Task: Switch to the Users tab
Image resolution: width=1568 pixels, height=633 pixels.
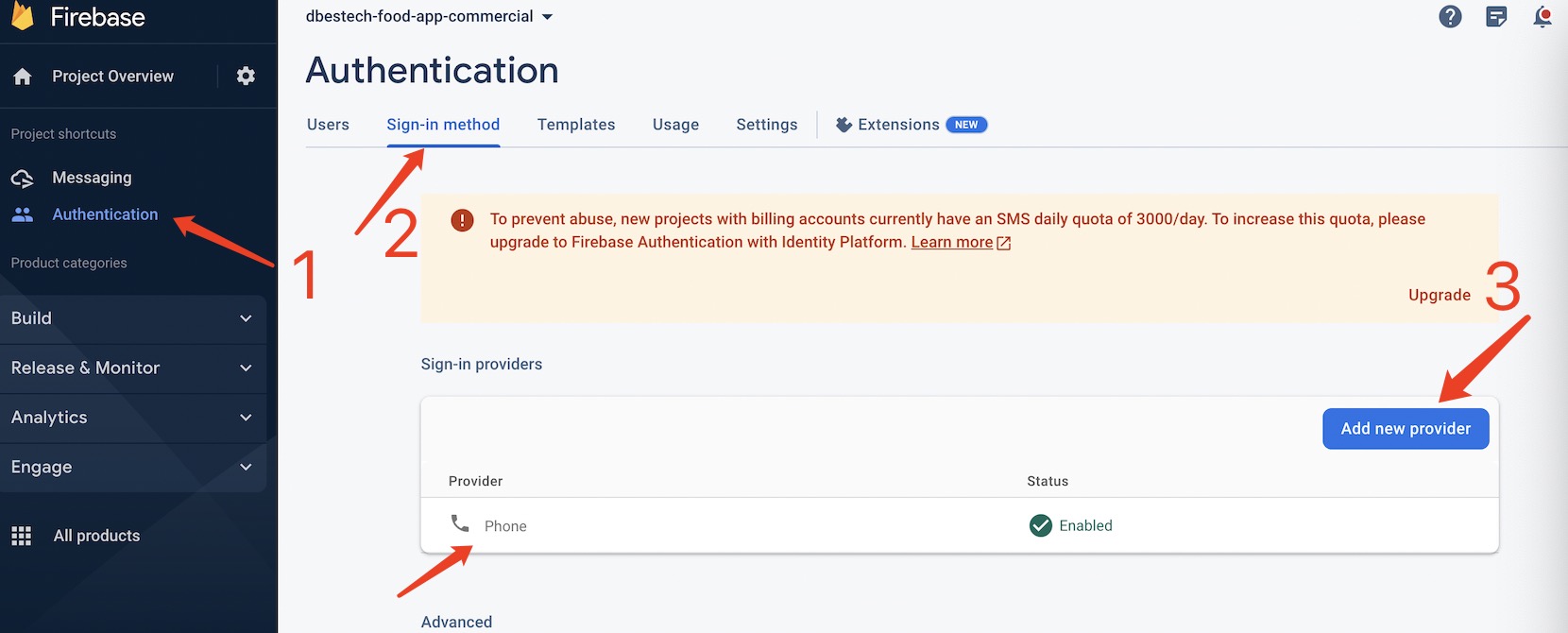Action: 328,125
